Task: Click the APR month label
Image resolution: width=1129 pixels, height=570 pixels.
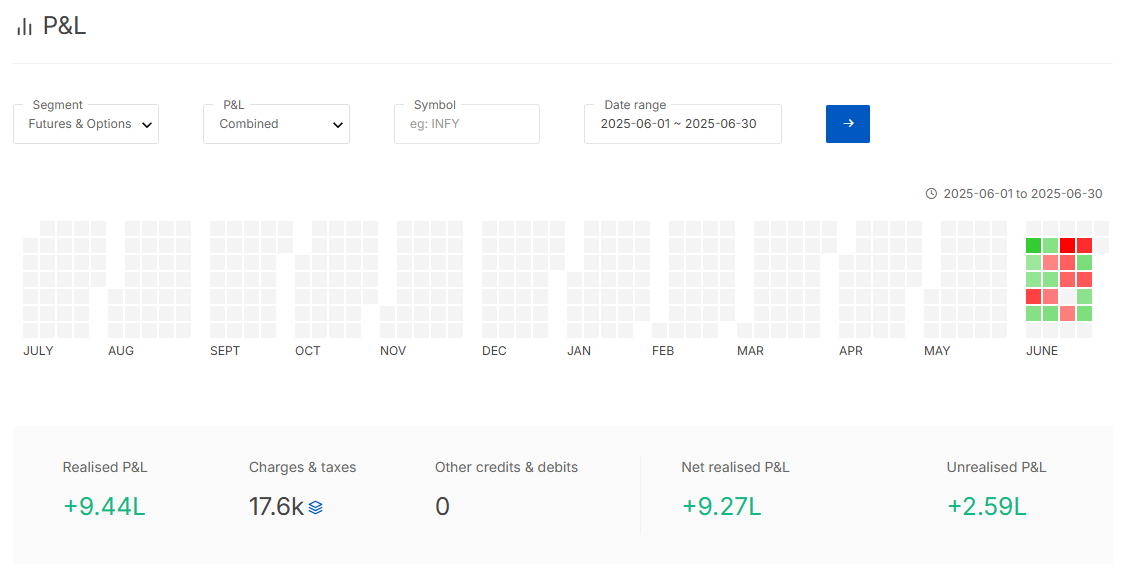Action: 850,351
